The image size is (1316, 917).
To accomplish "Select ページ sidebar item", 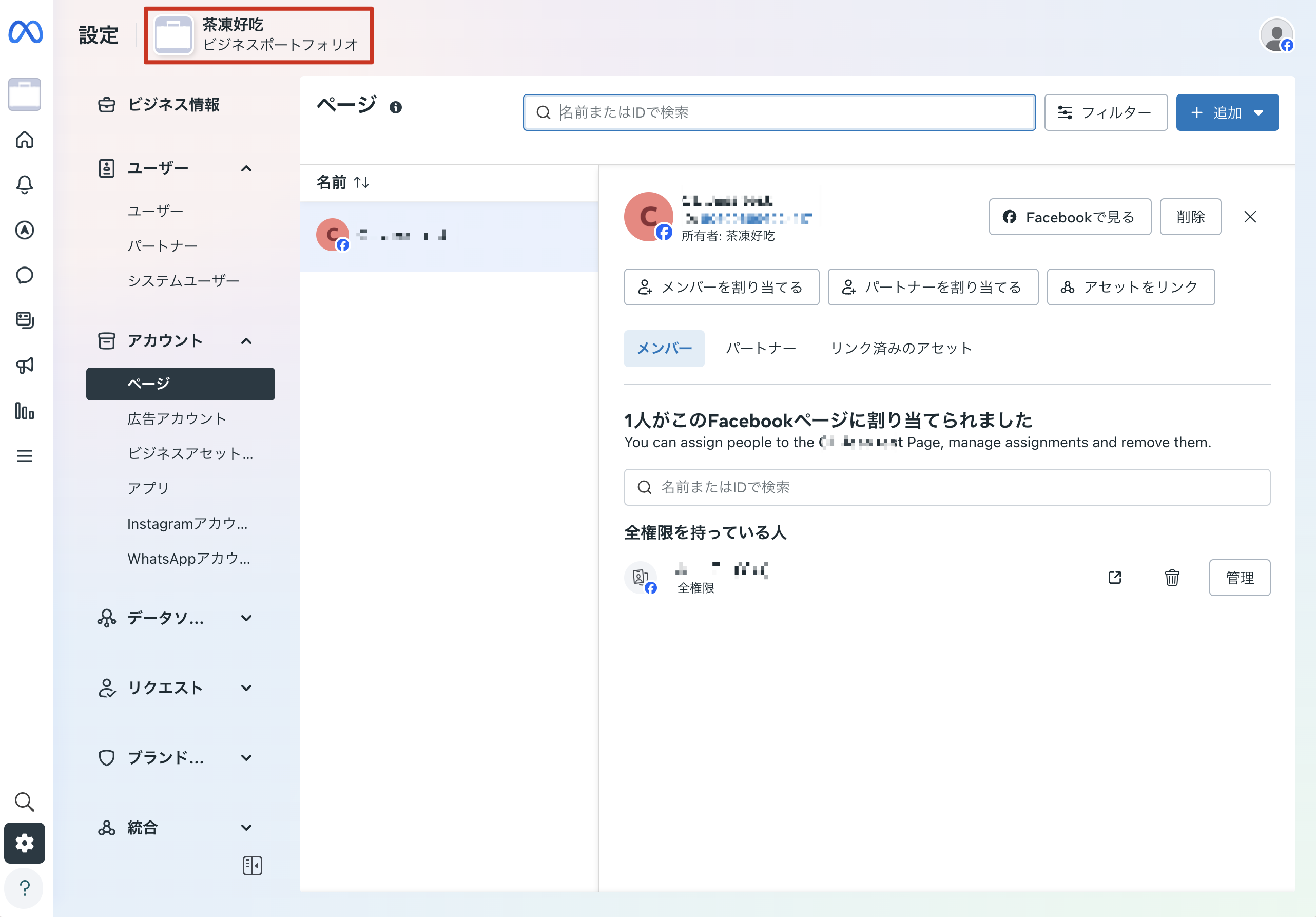I will [181, 384].
